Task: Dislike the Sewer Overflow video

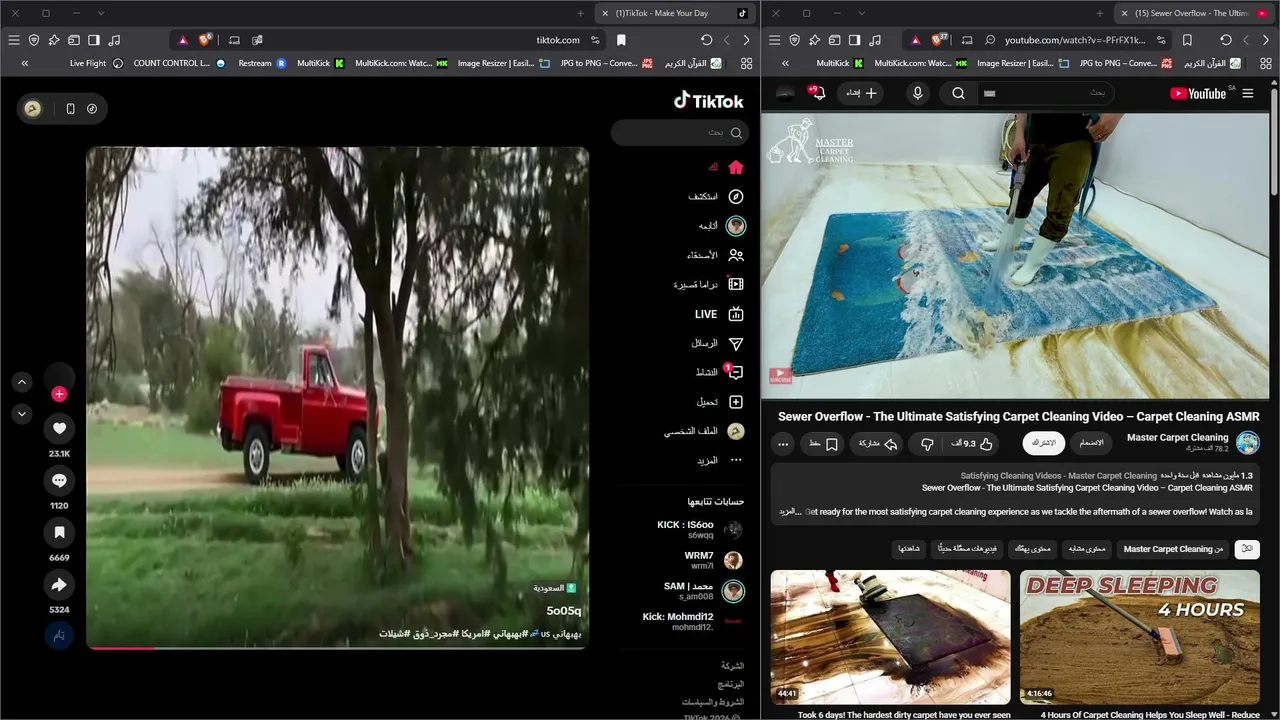Action: [927, 444]
